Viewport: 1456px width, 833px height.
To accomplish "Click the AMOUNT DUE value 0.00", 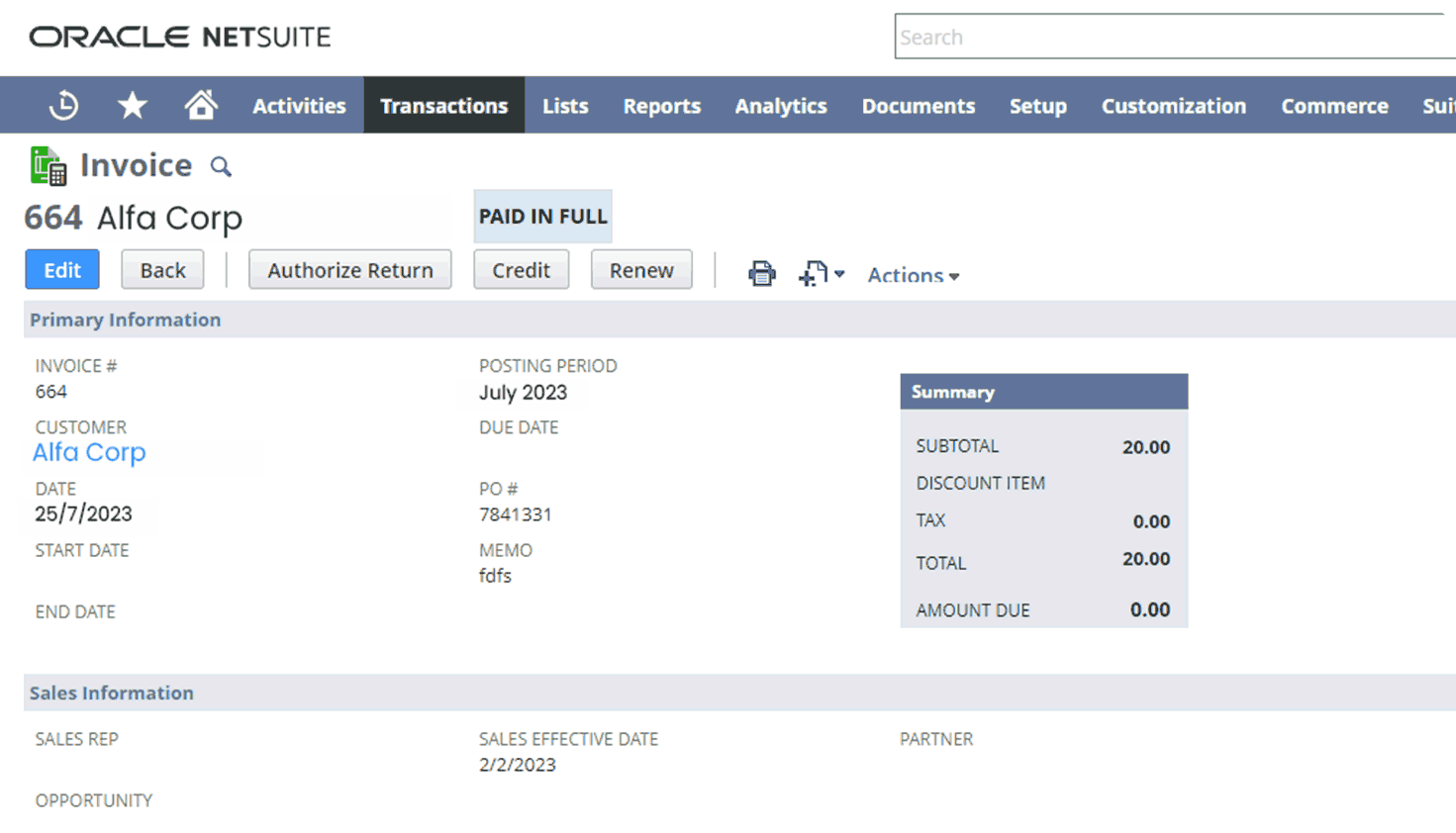I will (x=1150, y=609).
